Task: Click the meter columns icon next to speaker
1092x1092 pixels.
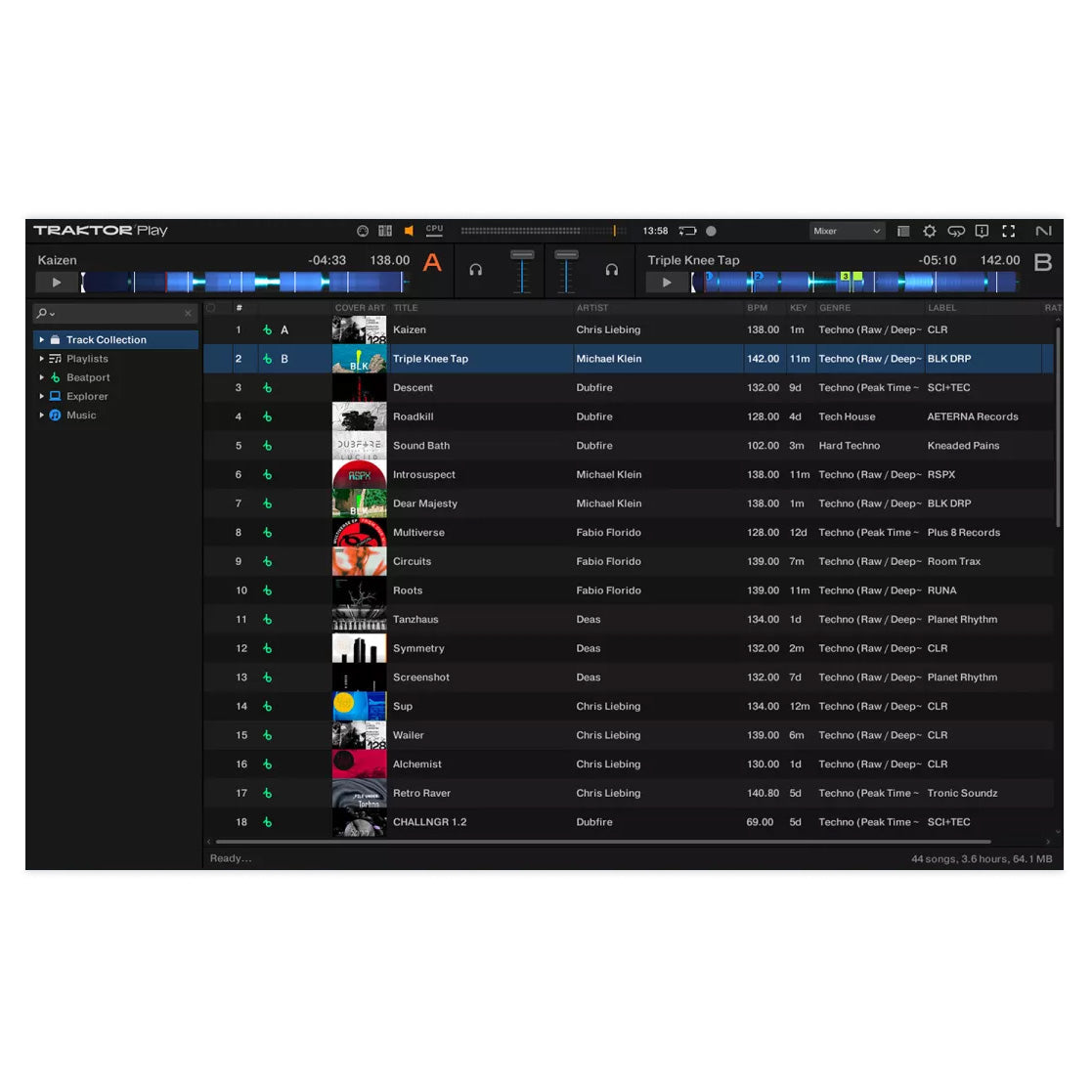Action: click(x=385, y=231)
